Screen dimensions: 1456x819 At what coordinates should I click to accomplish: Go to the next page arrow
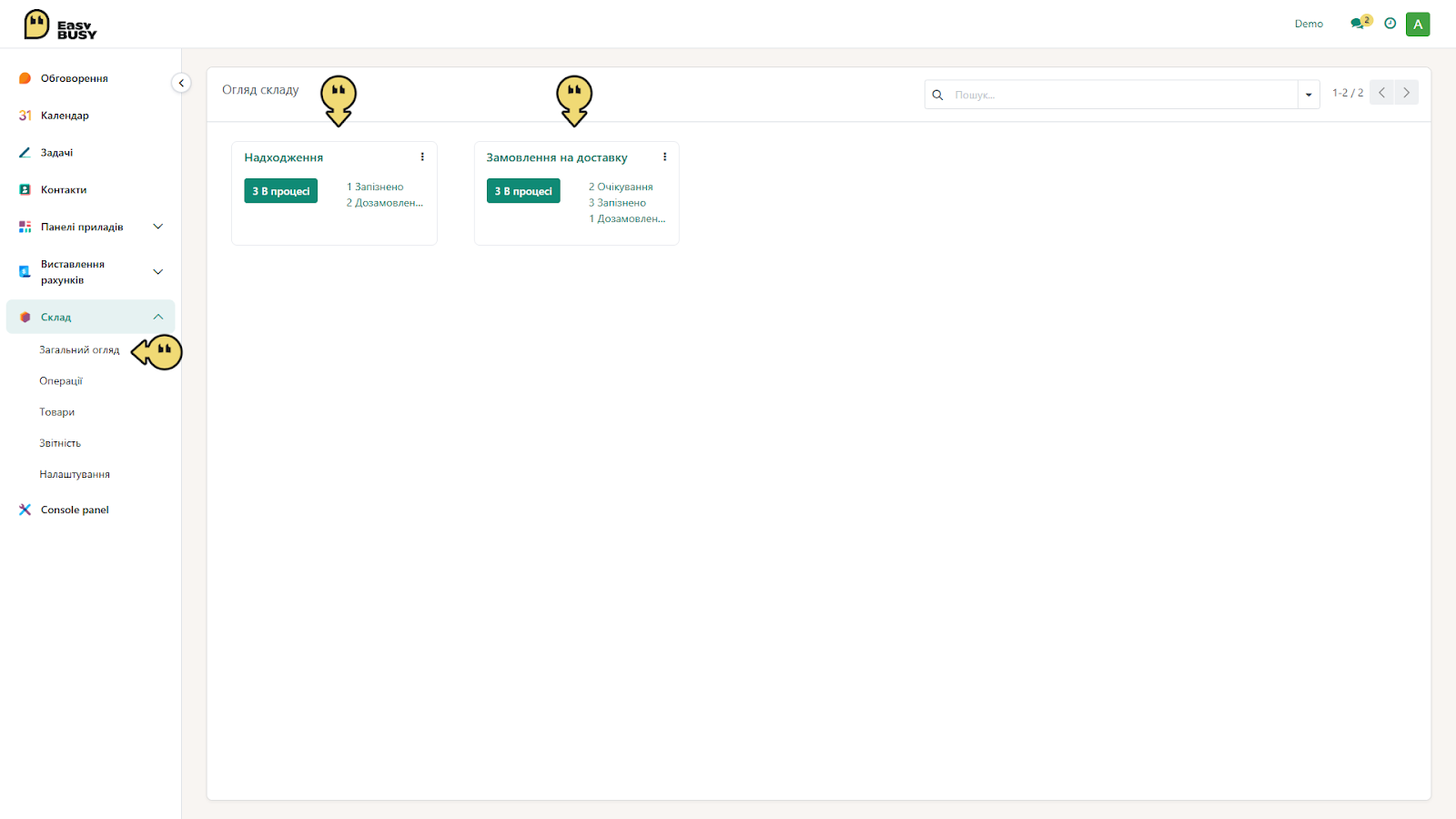point(1406,93)
